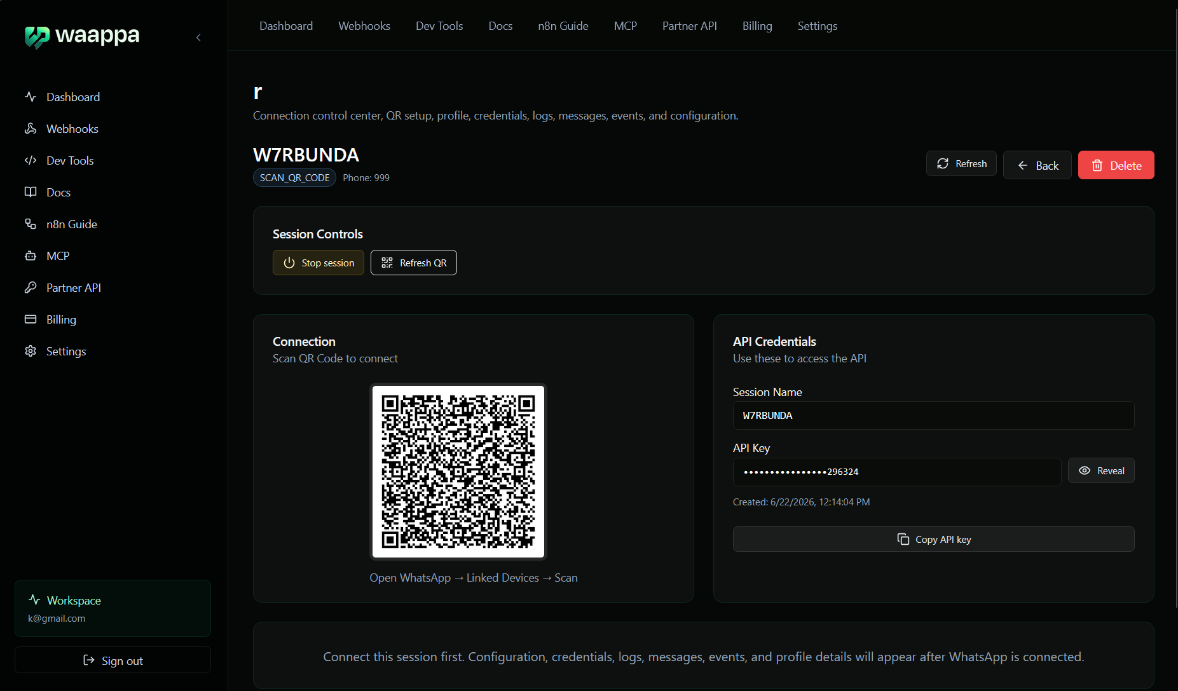Screen dimensions: 1178x691
Task: Click the copy icon on Copy API key
Action: (x=903, y=539)
